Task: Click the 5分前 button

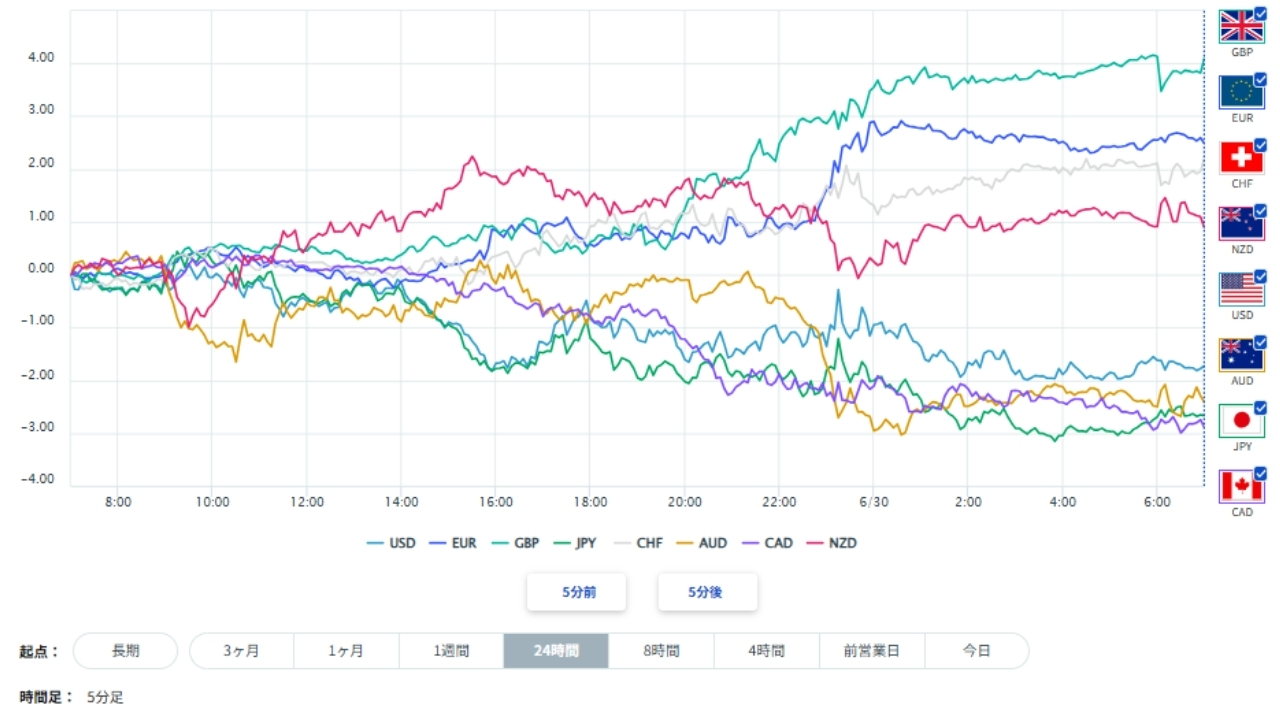Action: (577, 592)
